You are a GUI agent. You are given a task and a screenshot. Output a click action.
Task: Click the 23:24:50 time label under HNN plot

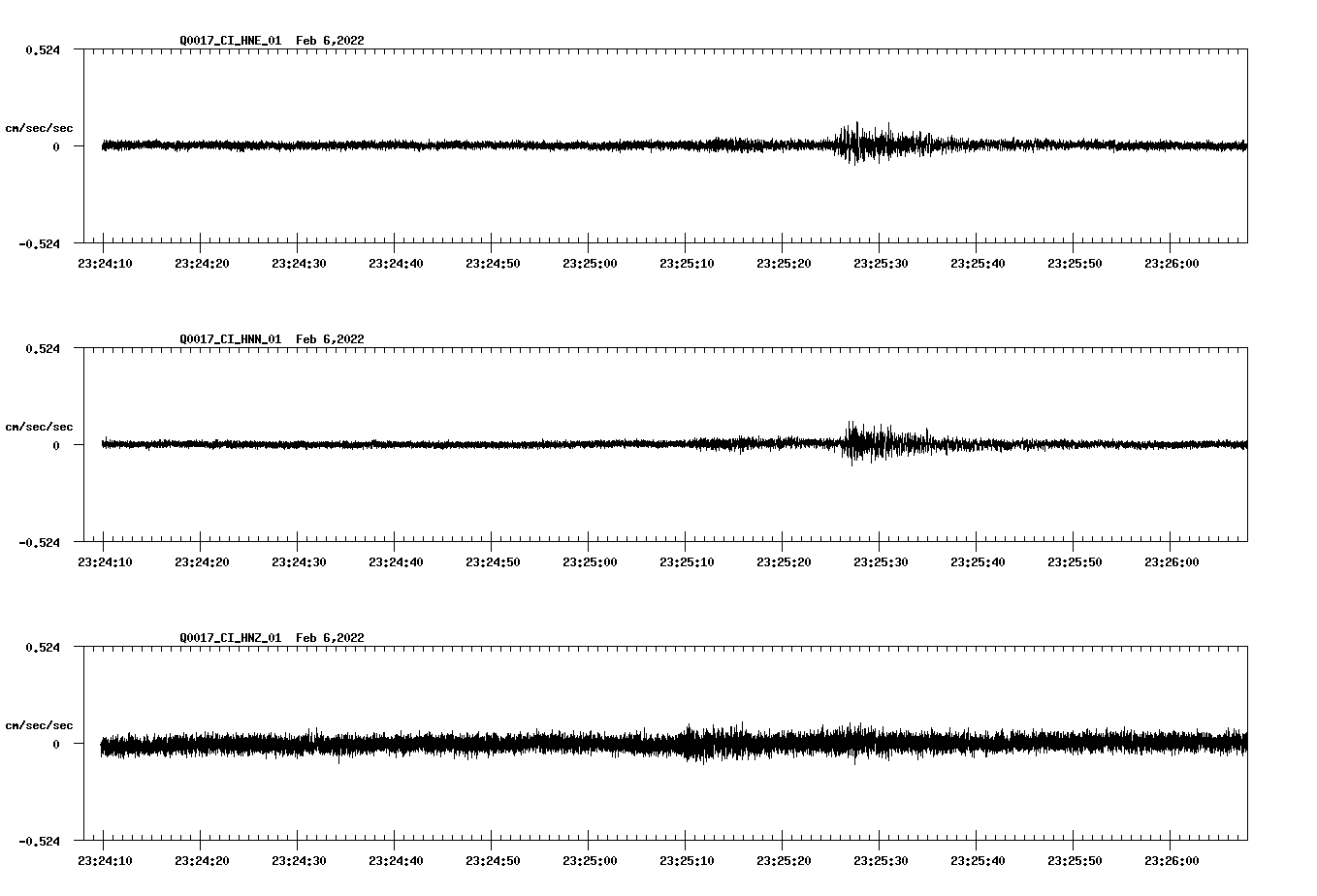[x=493, y=562]
